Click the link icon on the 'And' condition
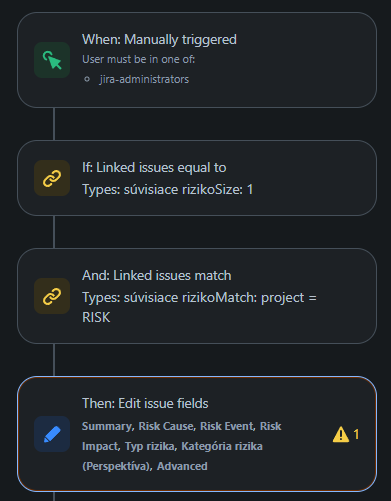 click(x=52, y=296)
